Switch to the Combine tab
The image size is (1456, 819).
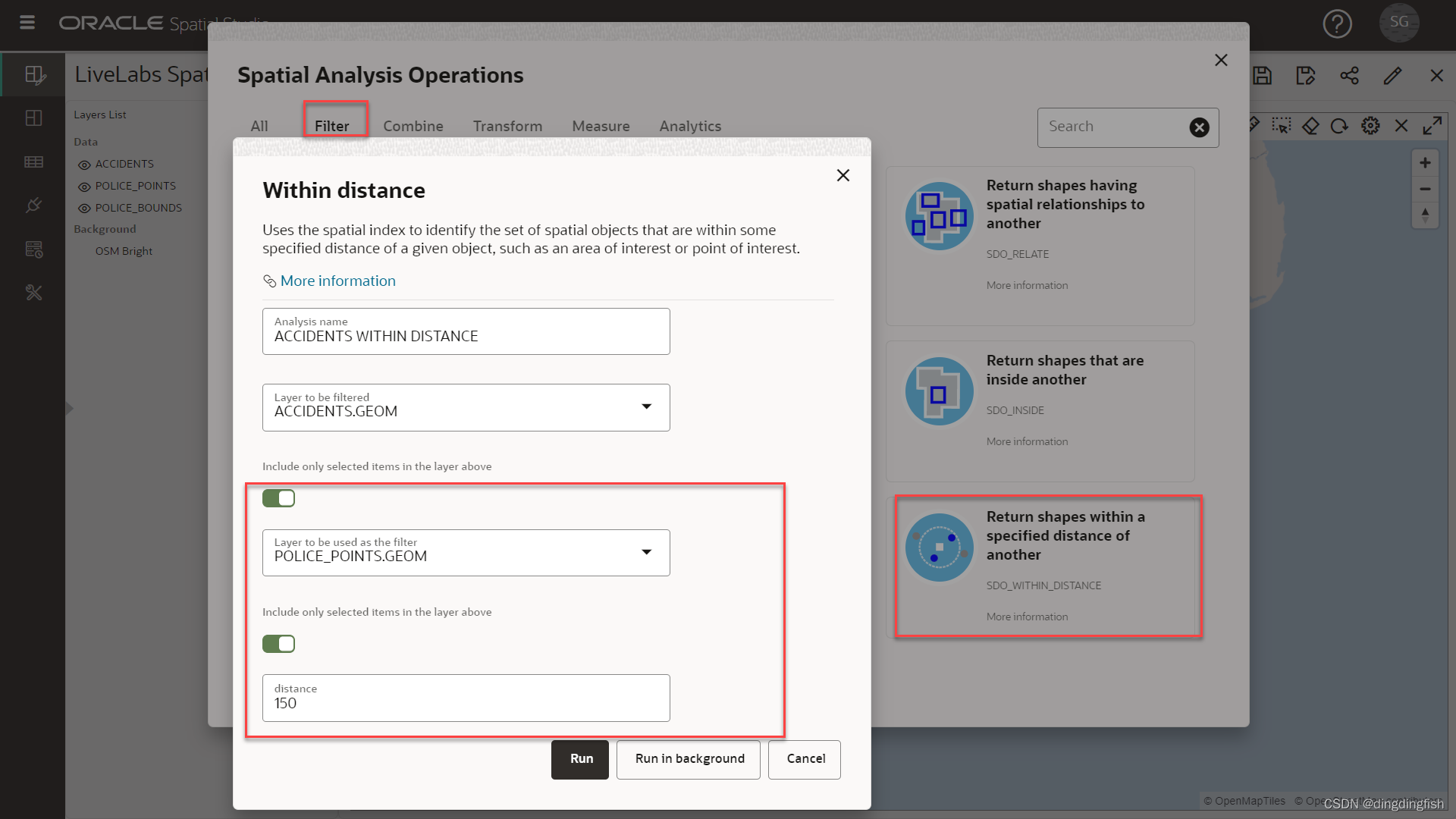(413, 126)
